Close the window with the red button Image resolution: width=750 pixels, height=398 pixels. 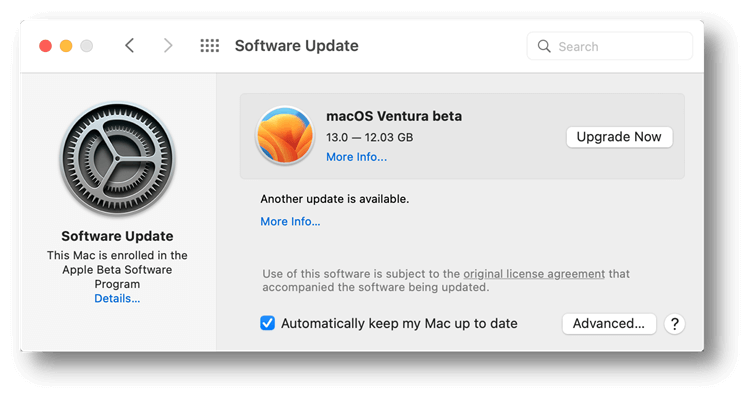(x=45, y=46)
